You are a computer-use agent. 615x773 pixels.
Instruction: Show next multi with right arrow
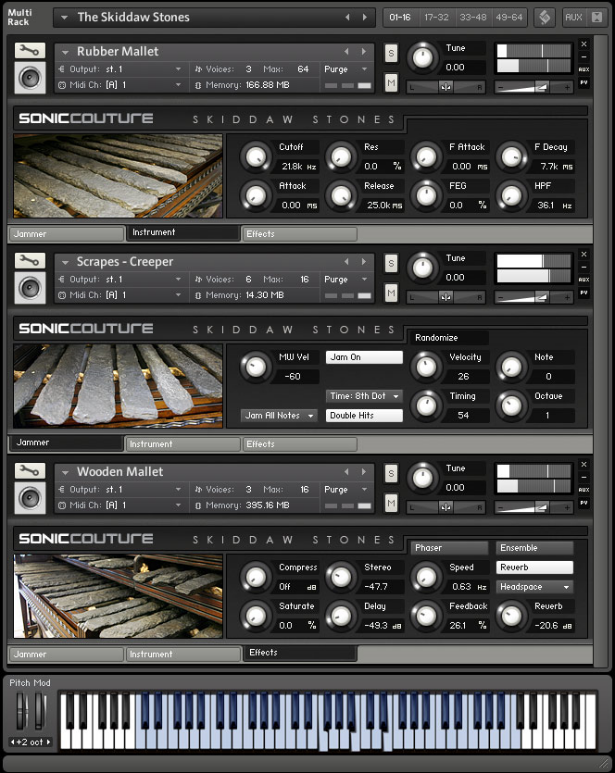[x=365, y=17]
